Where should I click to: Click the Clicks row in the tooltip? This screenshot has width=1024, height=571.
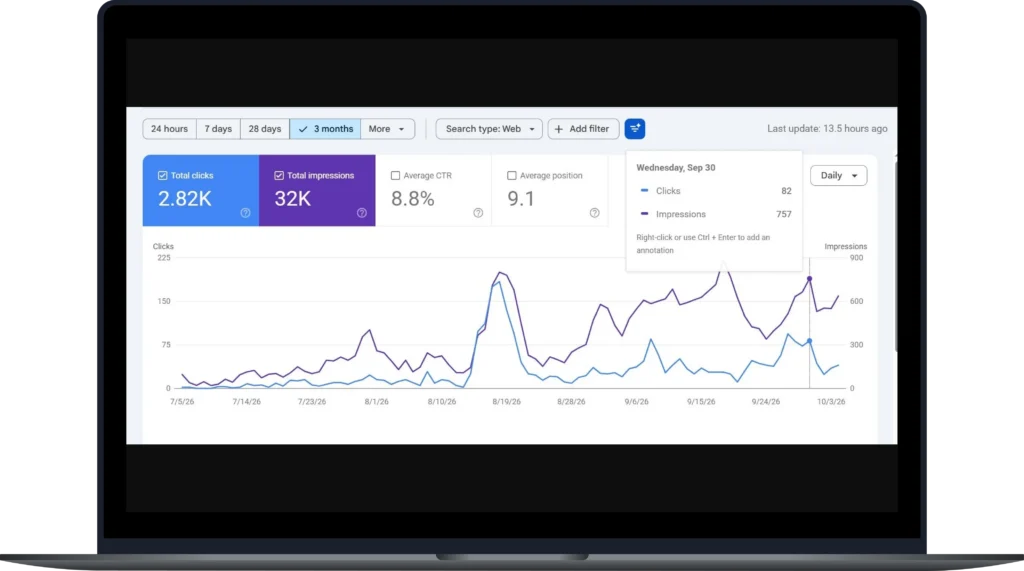[x=715, y=191]
